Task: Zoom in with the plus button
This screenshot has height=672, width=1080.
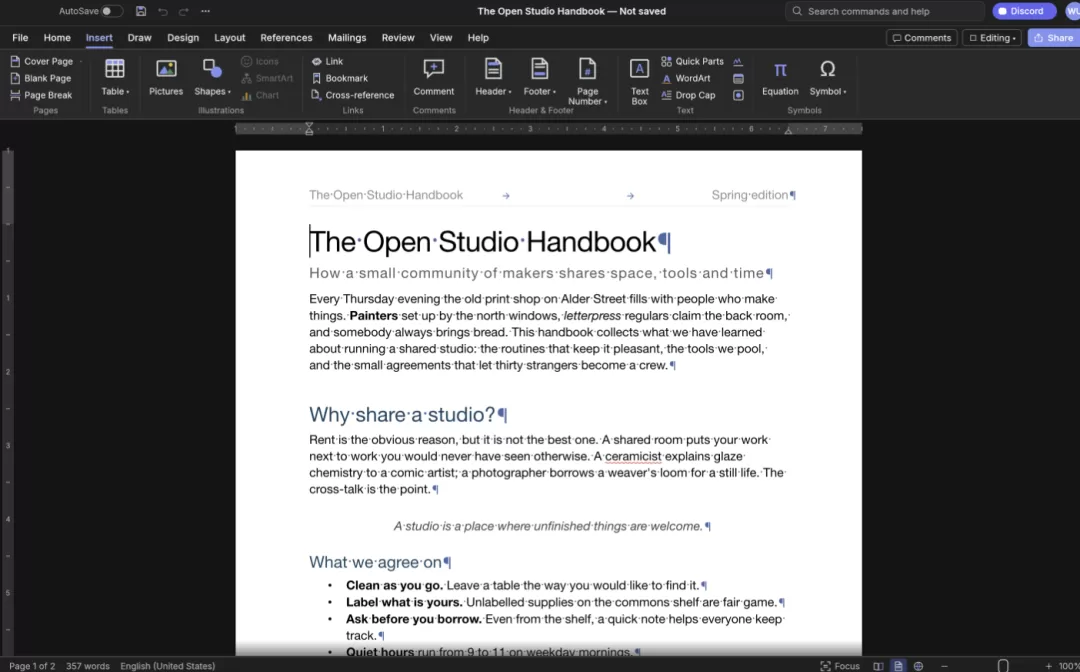Action: click(x=1048, y=666)
